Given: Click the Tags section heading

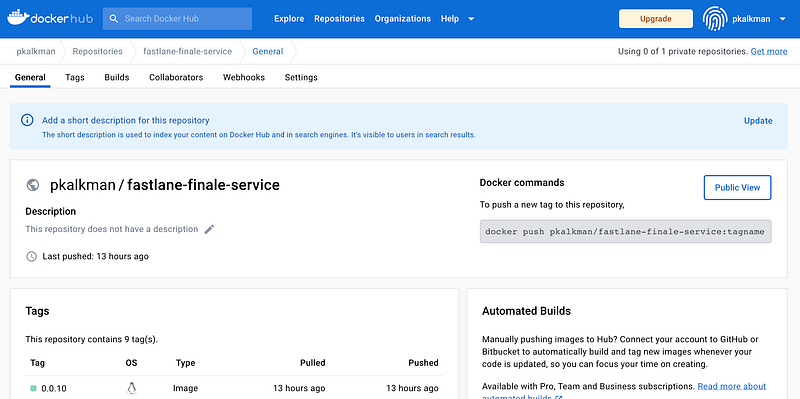Looking at the screenshot, I should [37, 311].
